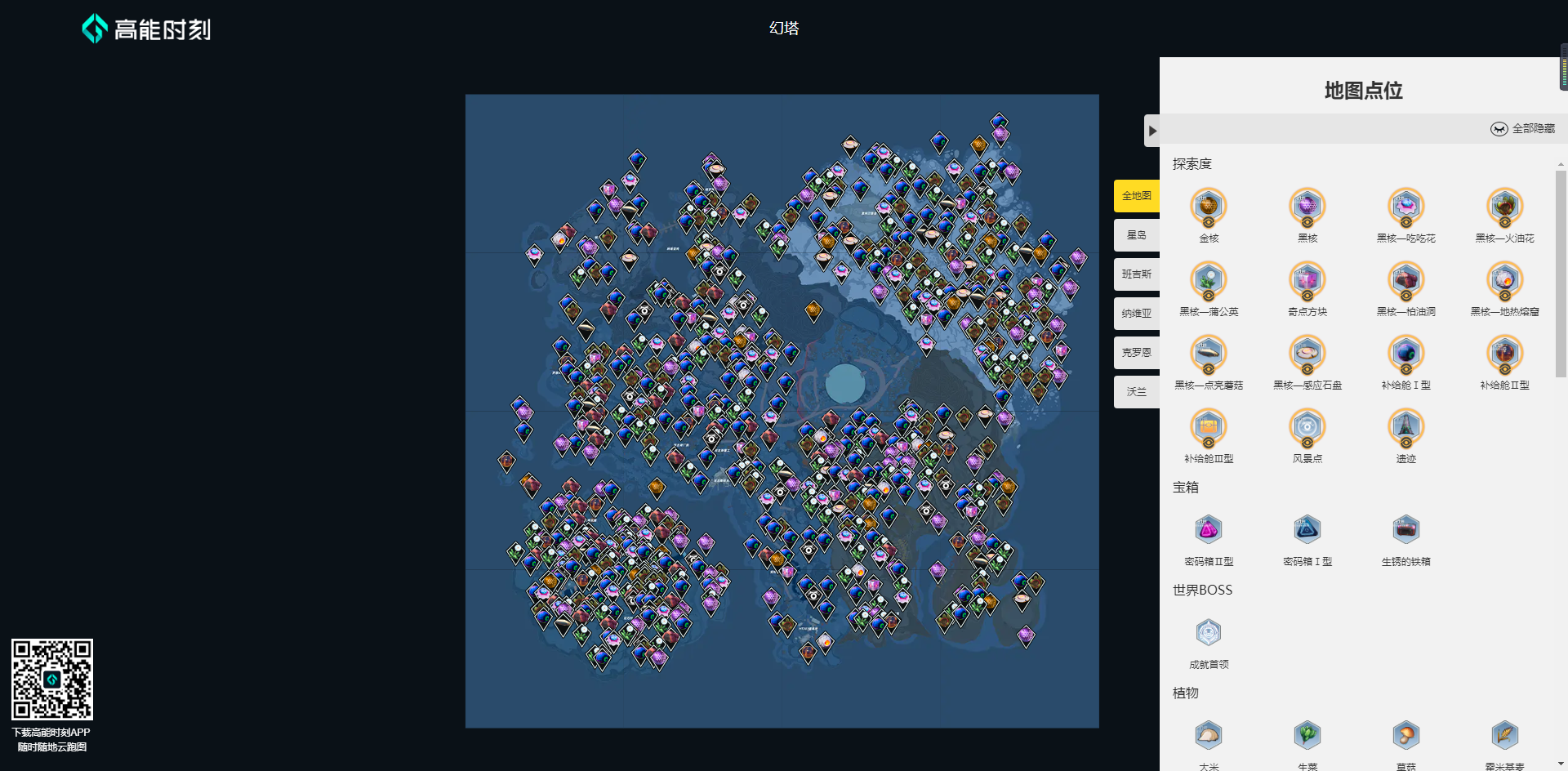Select the 补给舱II型 supply pod icon
The width and height of the screenshot is (1568, 771).
(x=1505, y=354)
